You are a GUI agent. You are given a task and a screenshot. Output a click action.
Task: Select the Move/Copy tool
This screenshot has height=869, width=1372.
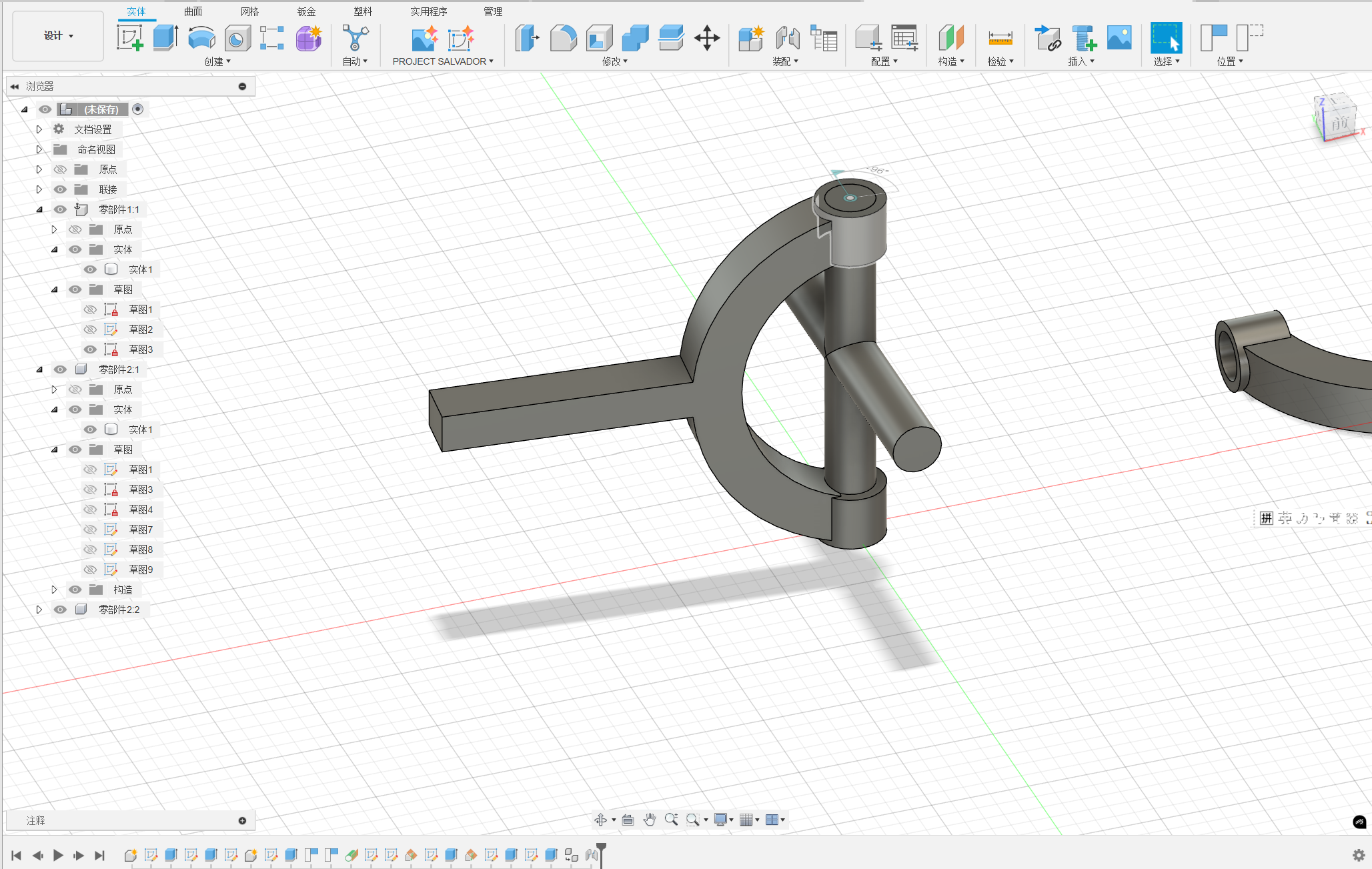(x=707, y=37)
